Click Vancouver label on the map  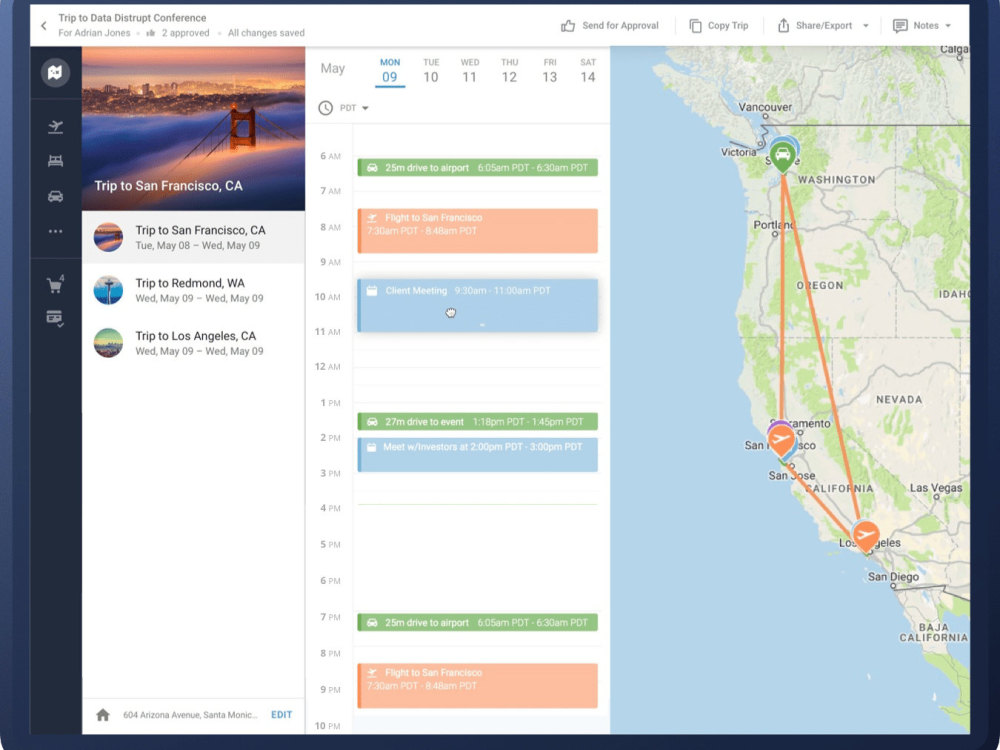pos(765,107)
